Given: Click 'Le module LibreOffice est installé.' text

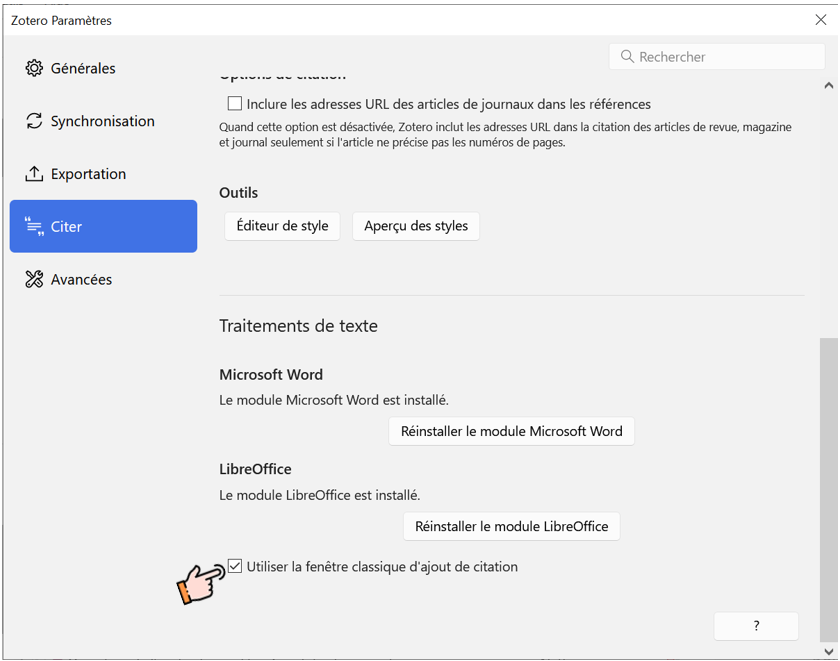Looking at the screenshot, I should (x=320, y=495).
